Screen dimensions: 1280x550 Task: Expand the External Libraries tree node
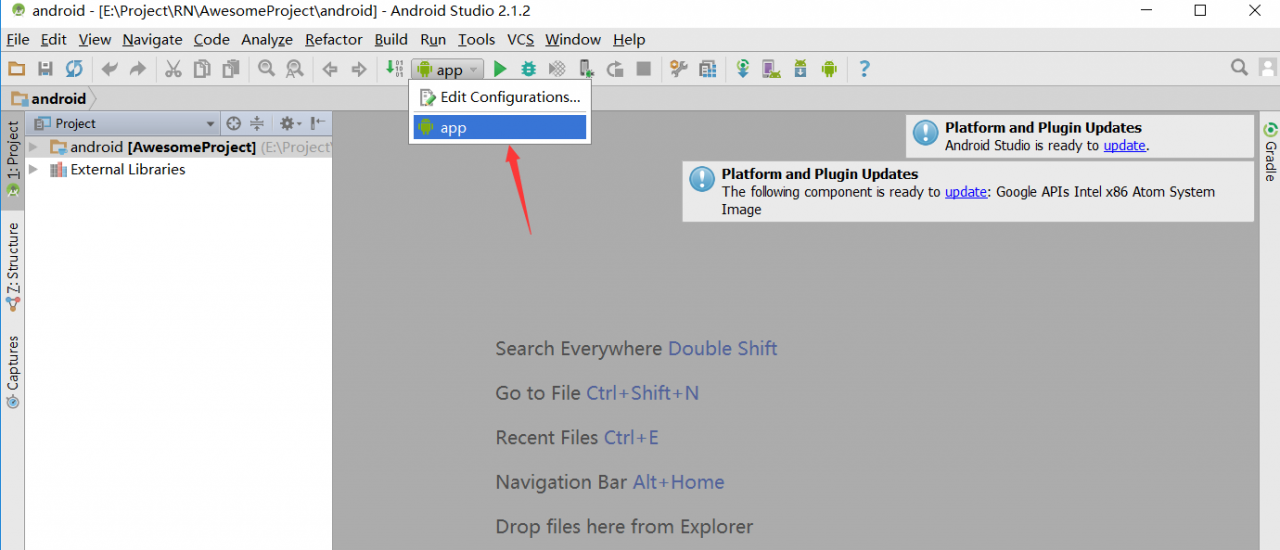[34, 169]
